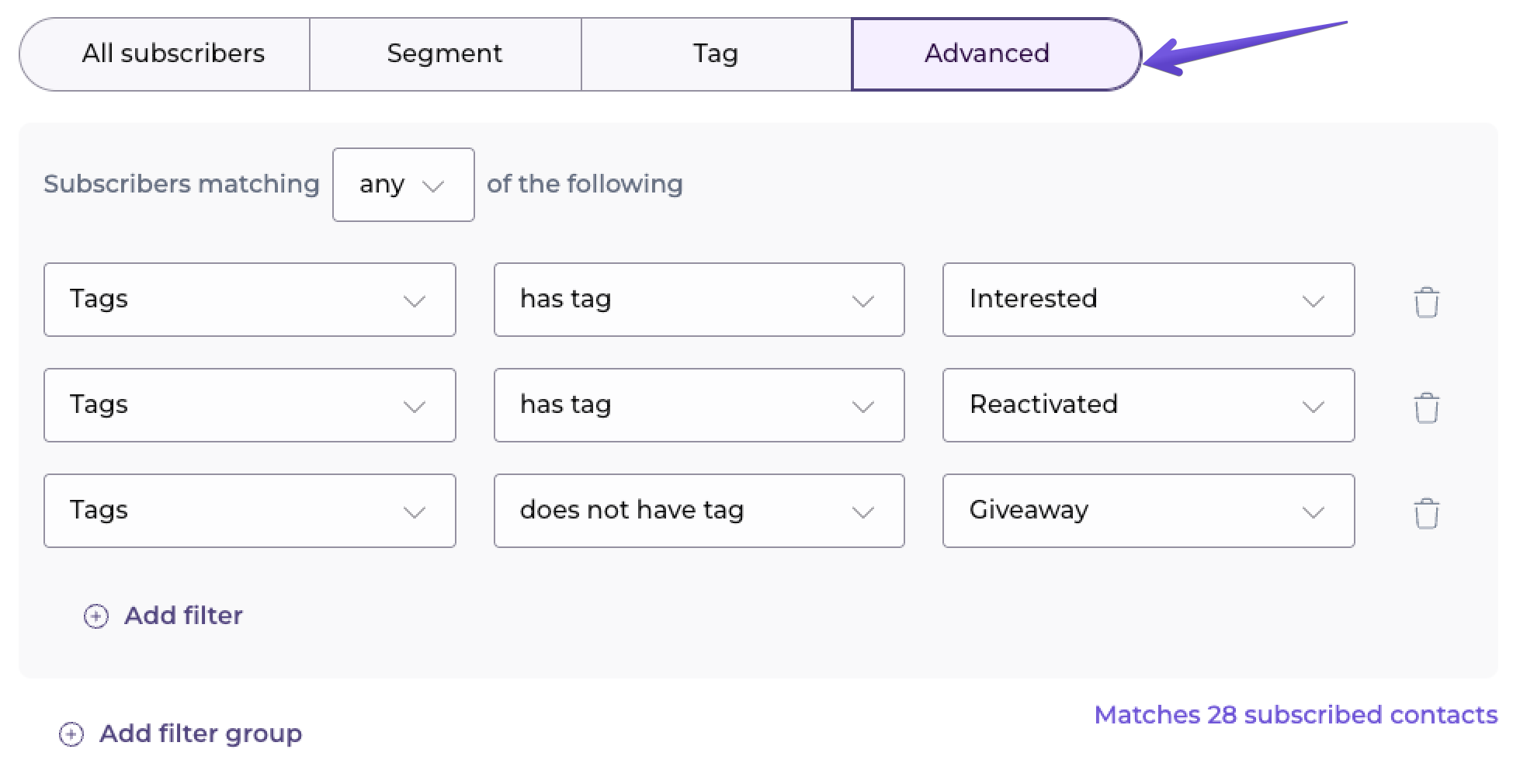Switch to the All subscribers tab
Image resolution: width=1520 pixels, height=784 pixels.
point(173,54)
